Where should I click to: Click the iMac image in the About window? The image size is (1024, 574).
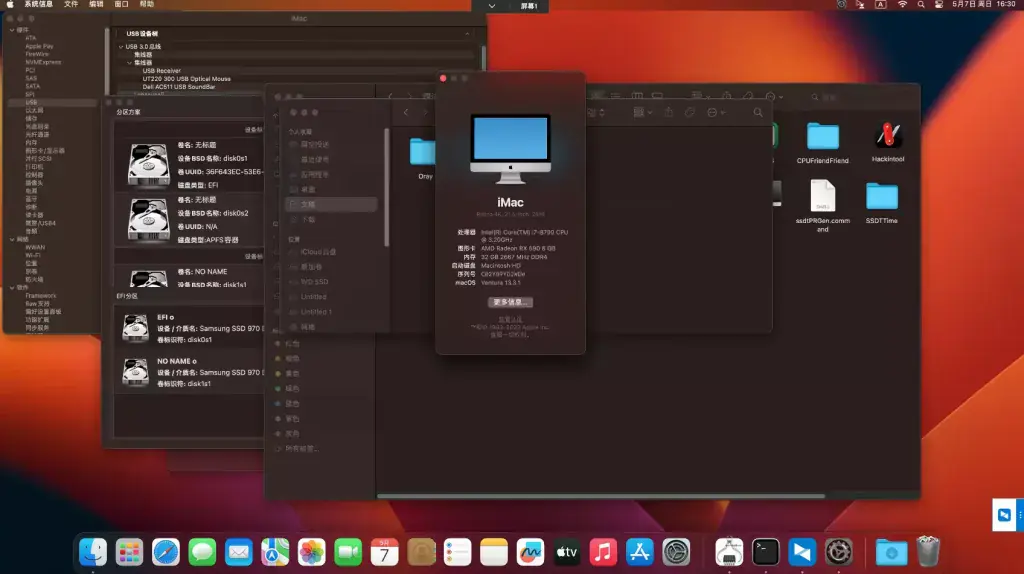click(510, 149)
